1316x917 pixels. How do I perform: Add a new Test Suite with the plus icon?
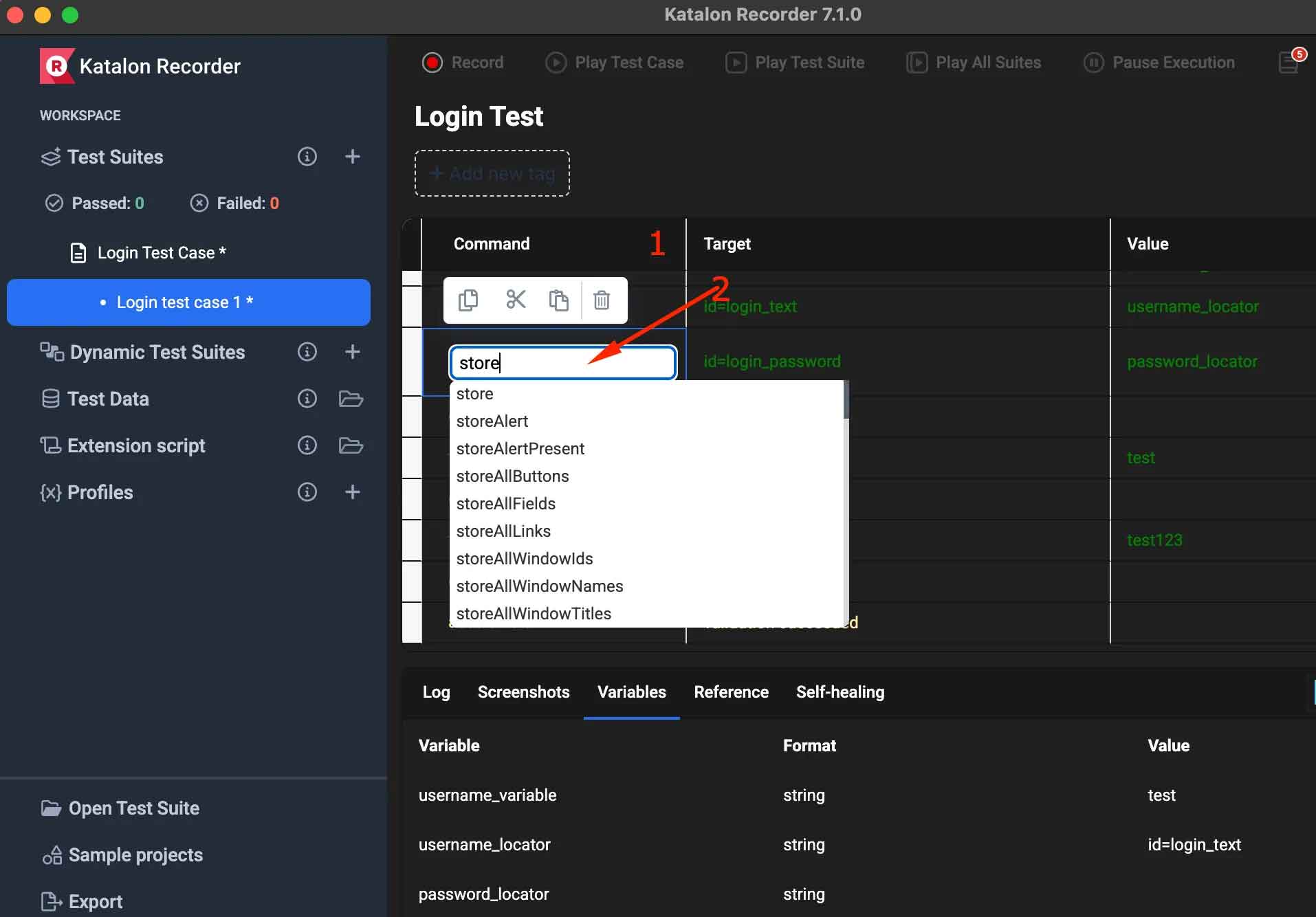(352, 156)
